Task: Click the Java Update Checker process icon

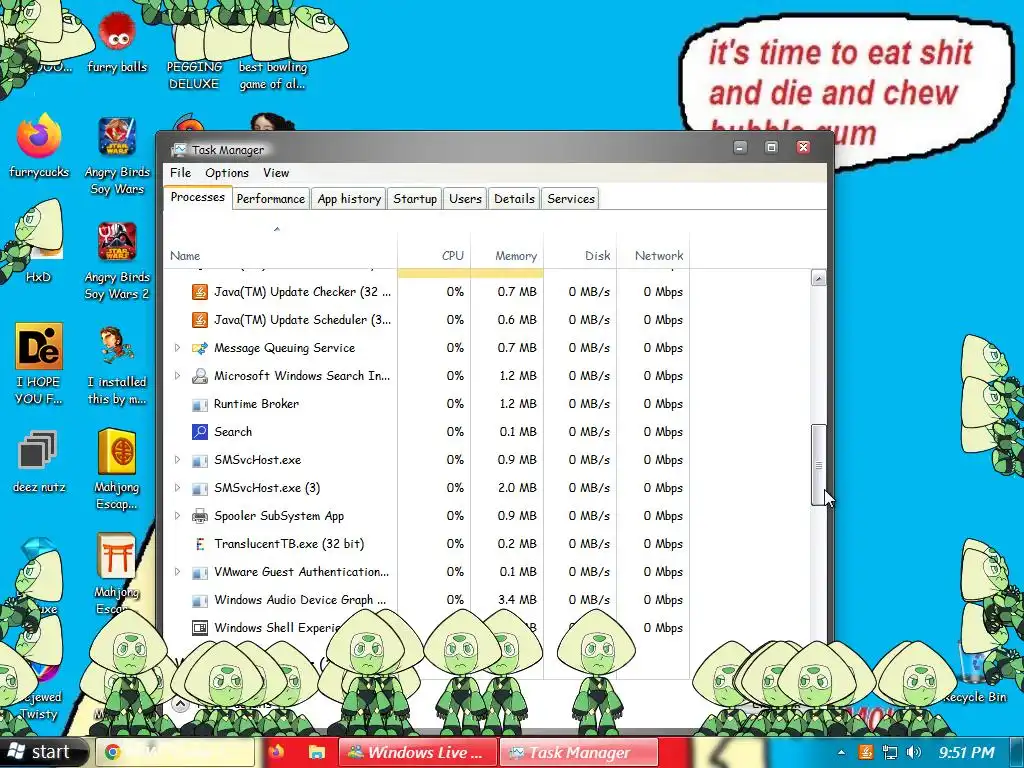Action: (199, 291)
